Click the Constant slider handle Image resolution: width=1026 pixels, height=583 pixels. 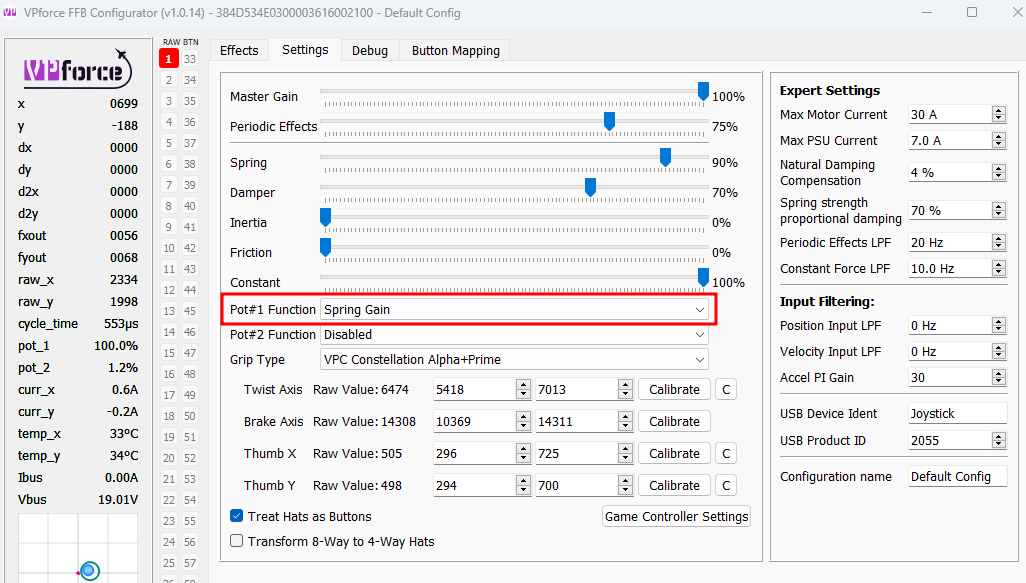(x=703, y=277)
